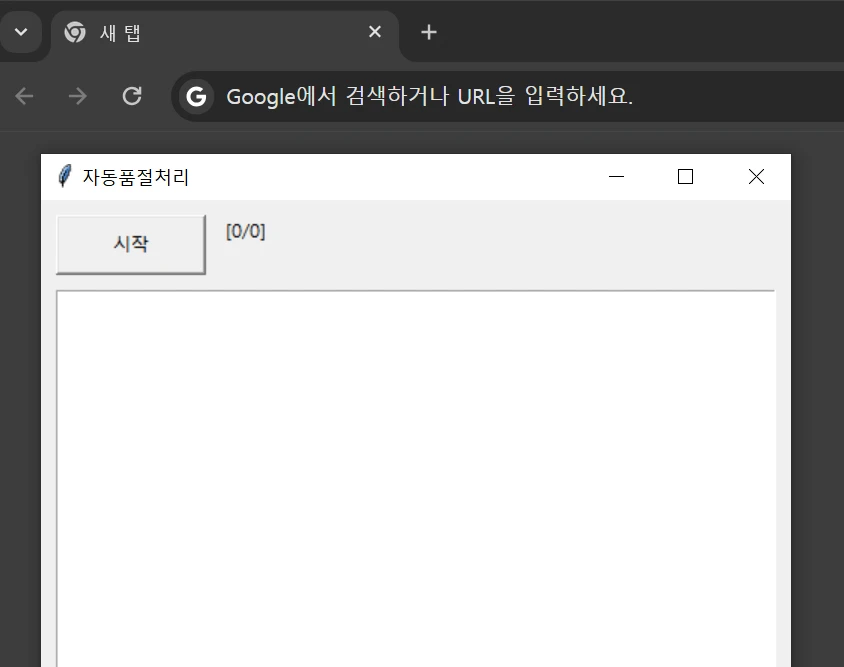This screenshot has height=667, width=844.
Task: Reload the current Chrome page
Action: click(x=131, y=96)
